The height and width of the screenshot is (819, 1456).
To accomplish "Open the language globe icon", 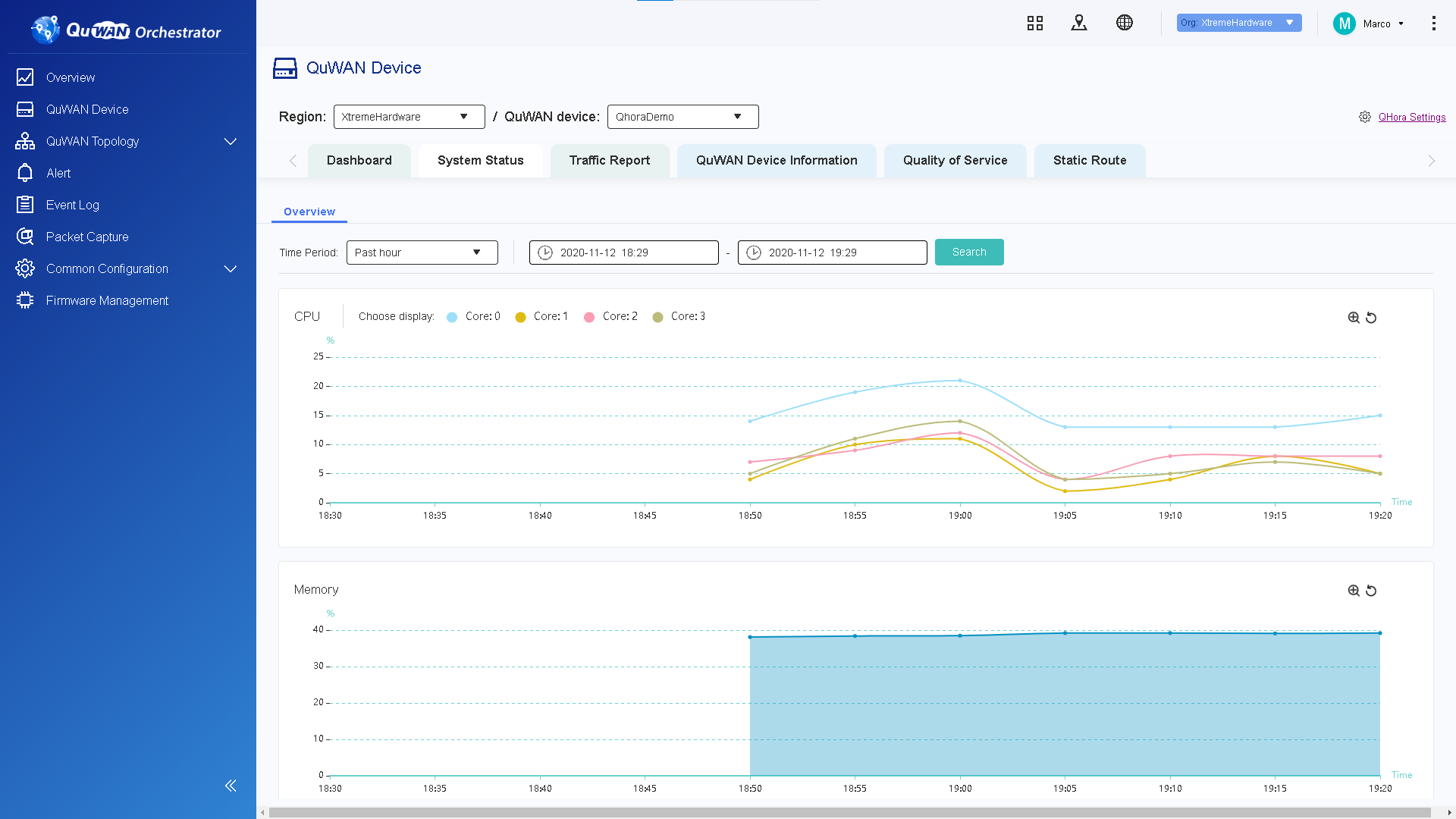I will coord(1125,23).
